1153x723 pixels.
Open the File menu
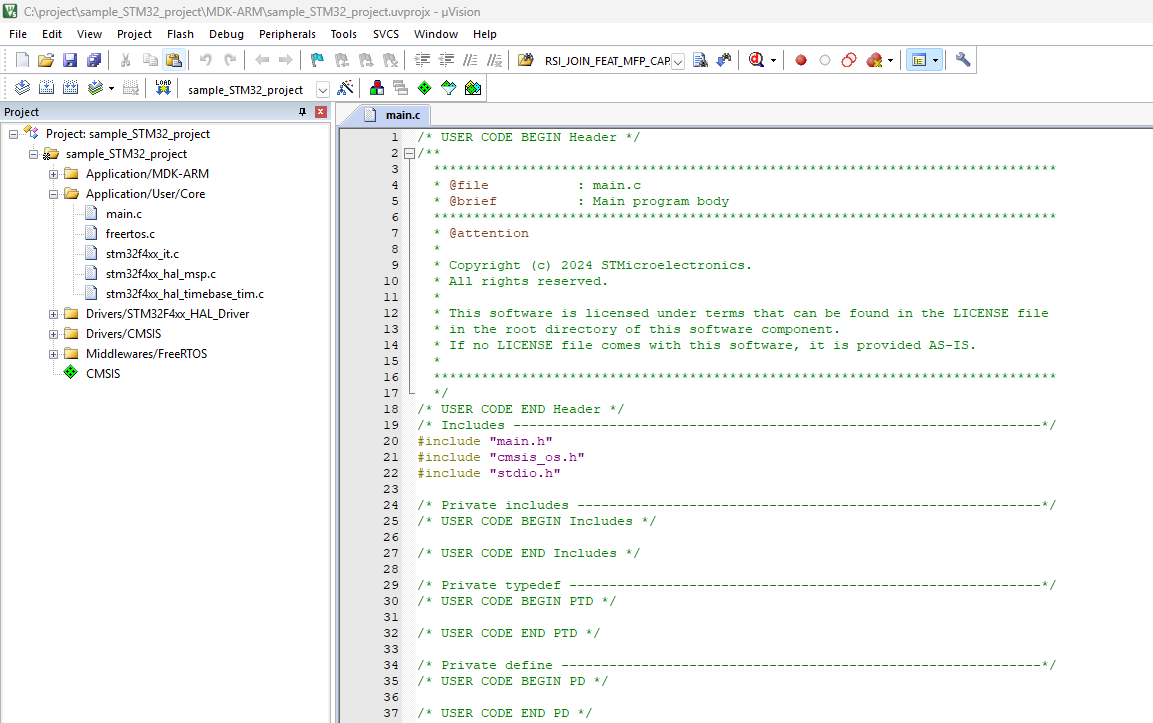pos(18,34)
